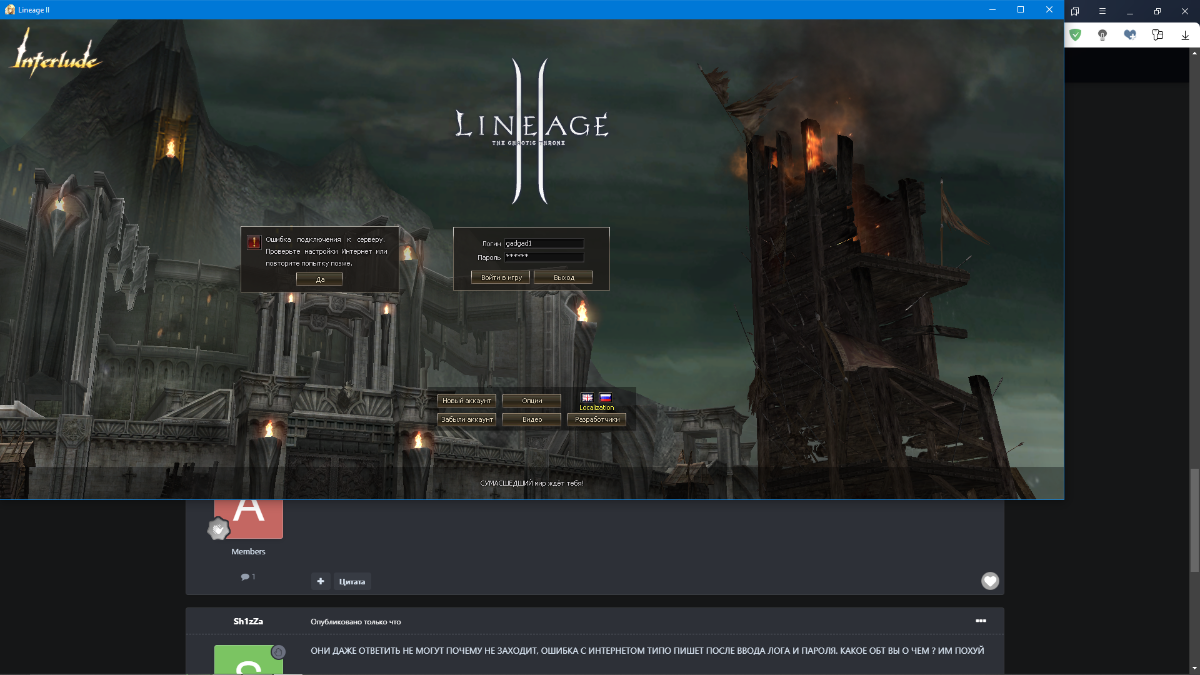The image size is (1200, 675).
Task: Select the English flag localization icon
Action: 587,398
